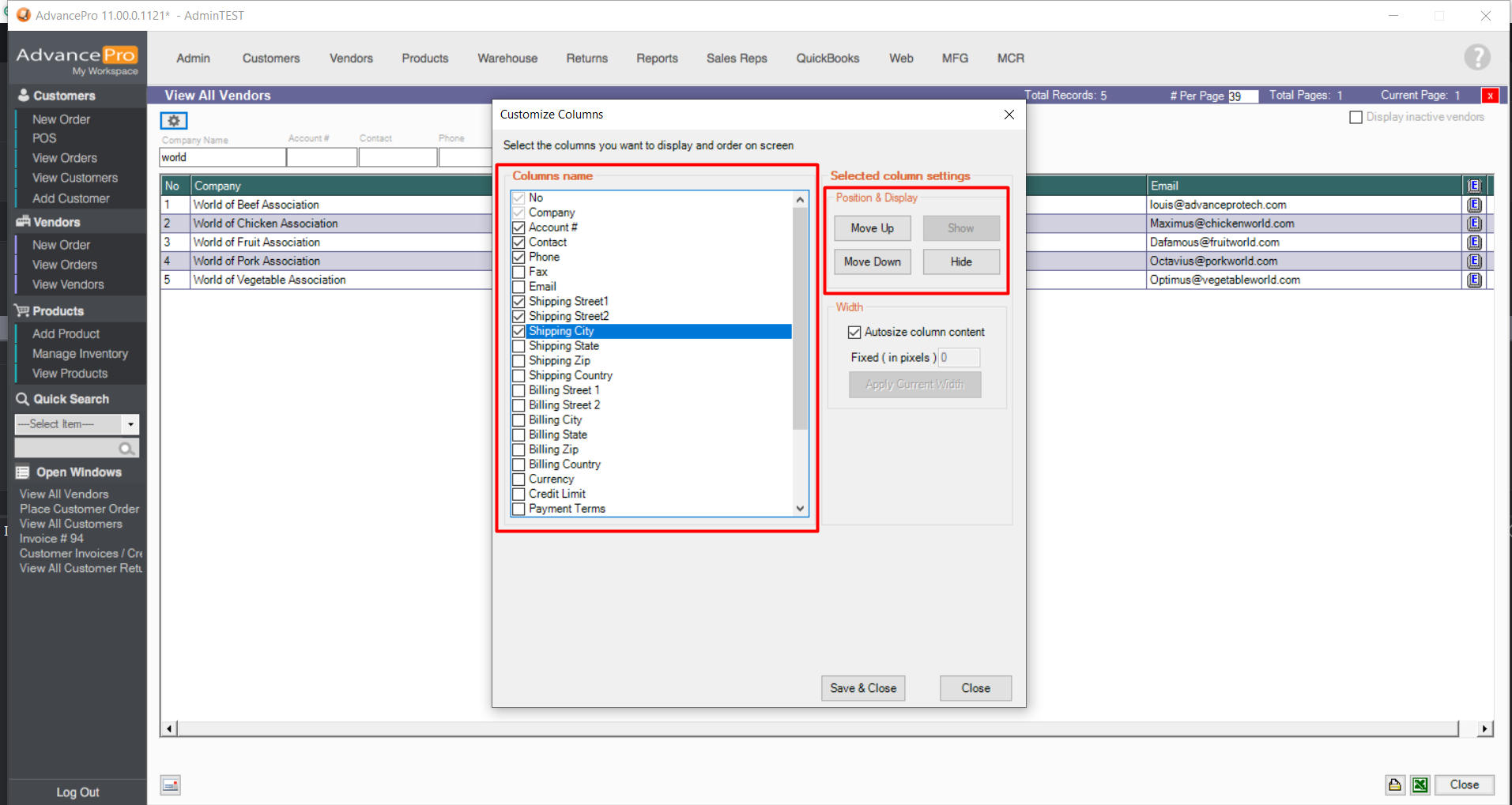Open the QuickBooks menu
Screen dimensions: 1512x805
click(x=827, y=58)
